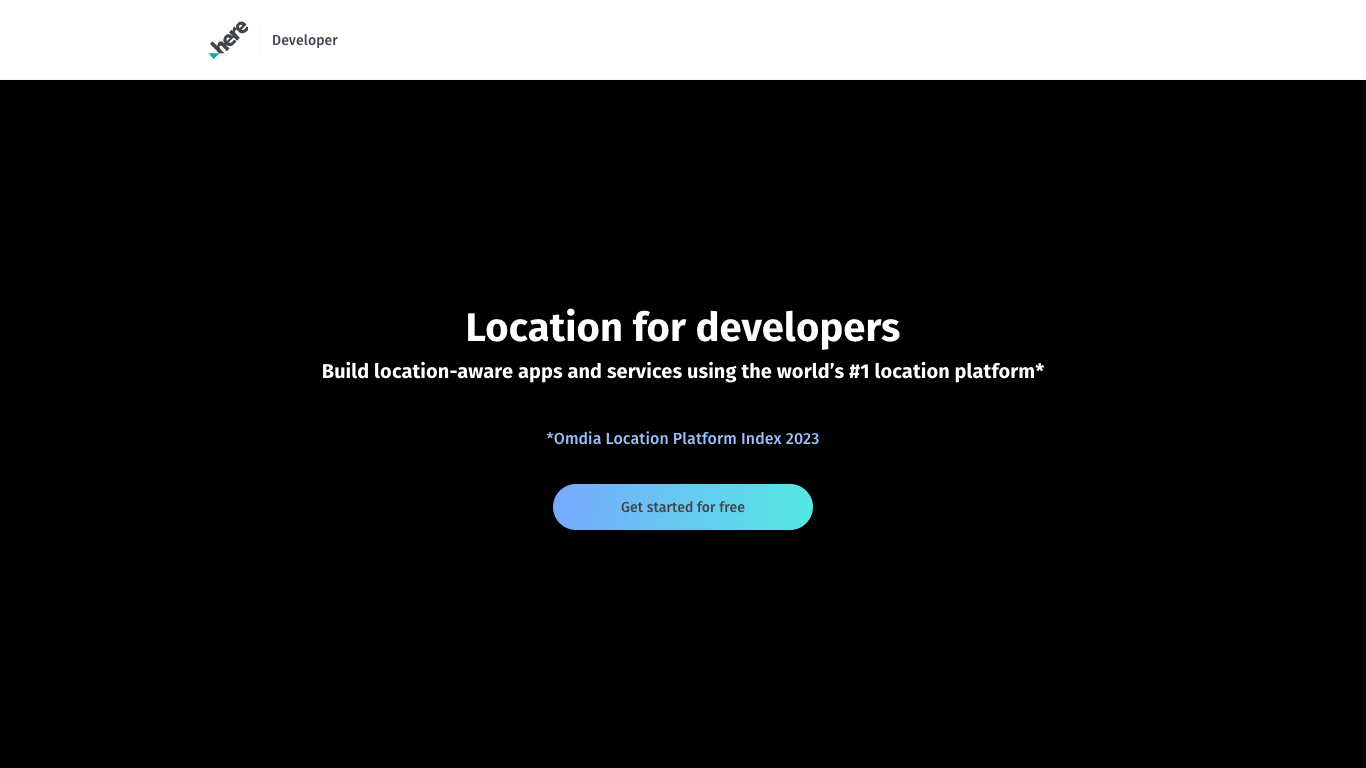The image size is (1366, 768).
Task: Open the Omdia Location Platform Index 2023 link
Action: (682, 438)
